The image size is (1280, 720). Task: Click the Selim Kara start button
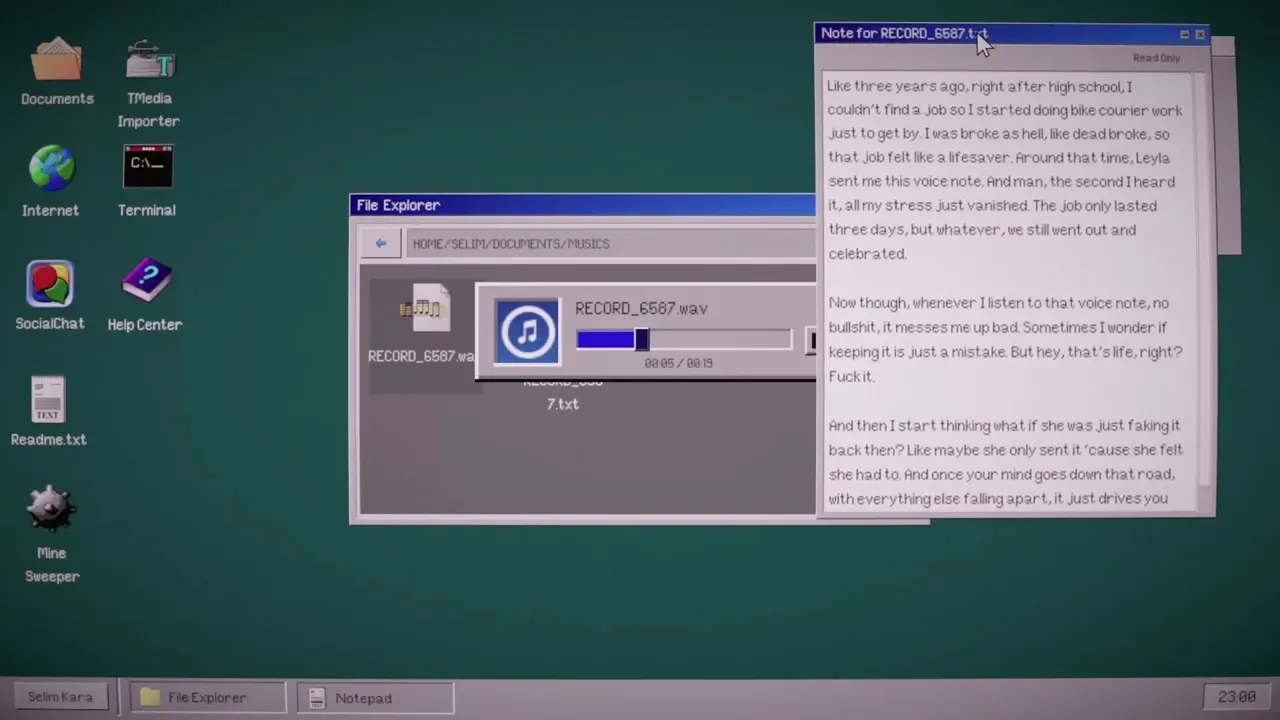[x=60, y=697]
